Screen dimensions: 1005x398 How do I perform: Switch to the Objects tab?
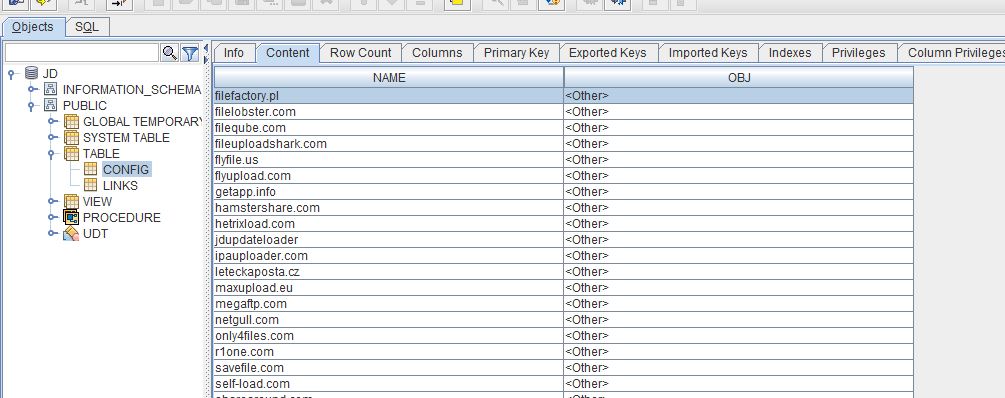pyautogui.click(x=33, y=27)
